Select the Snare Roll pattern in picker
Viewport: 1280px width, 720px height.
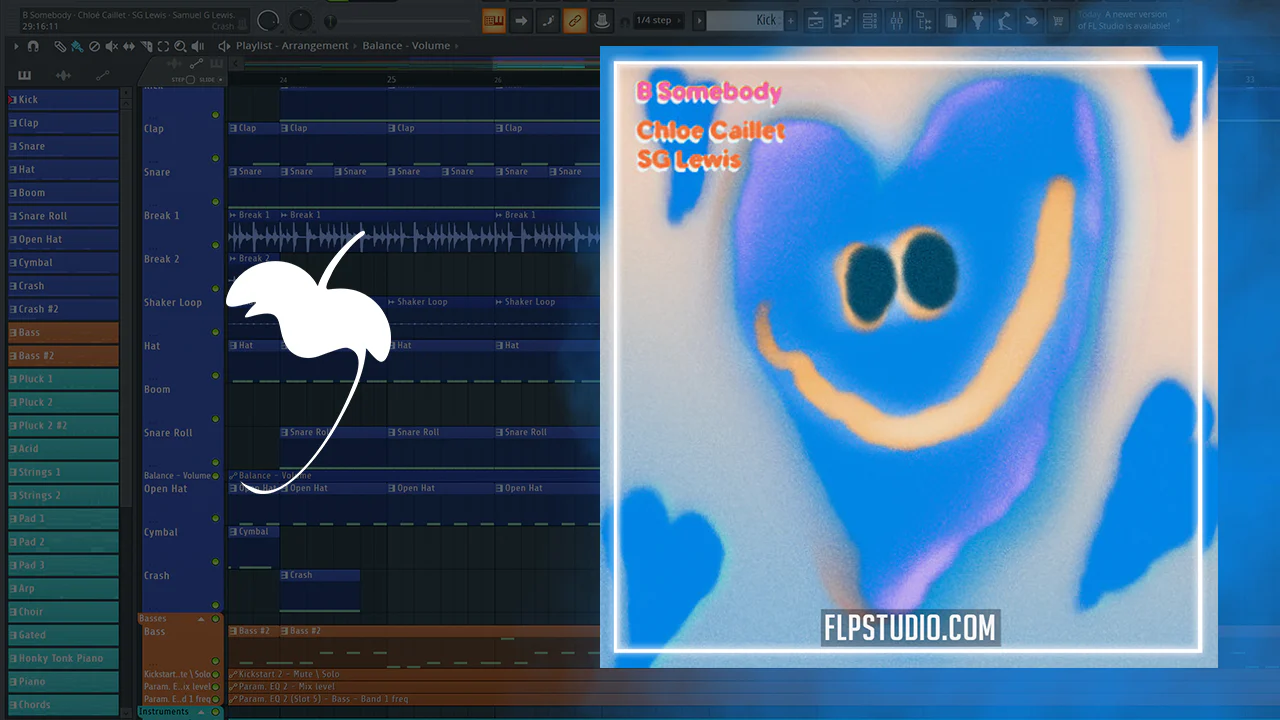(x=63, y=216)
